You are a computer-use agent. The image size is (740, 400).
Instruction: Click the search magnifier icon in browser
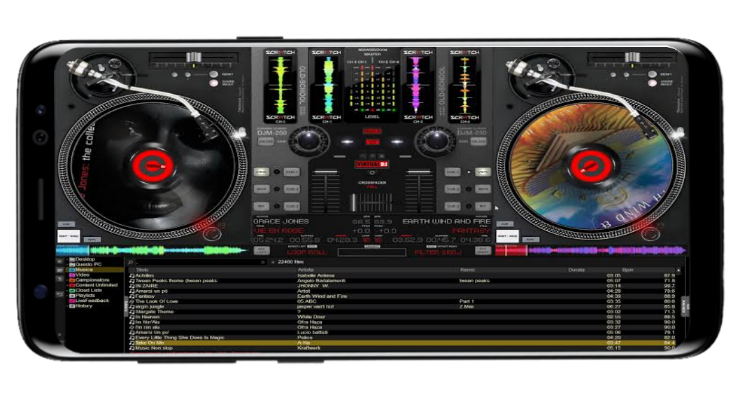point(131,262)
